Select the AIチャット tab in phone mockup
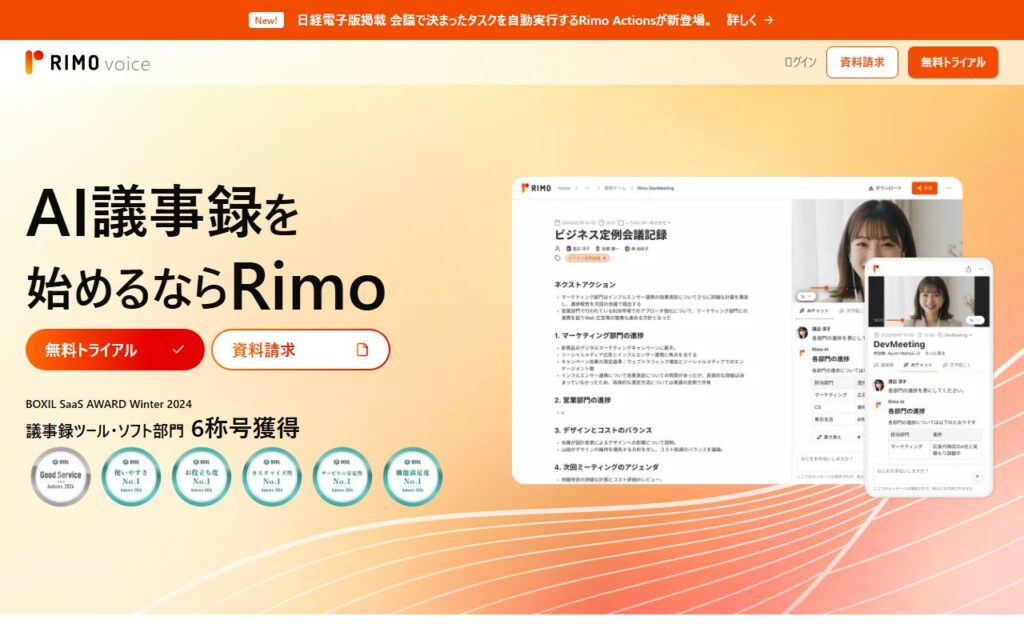This screenshot has width=1024, height=640. tap(918, 364)
